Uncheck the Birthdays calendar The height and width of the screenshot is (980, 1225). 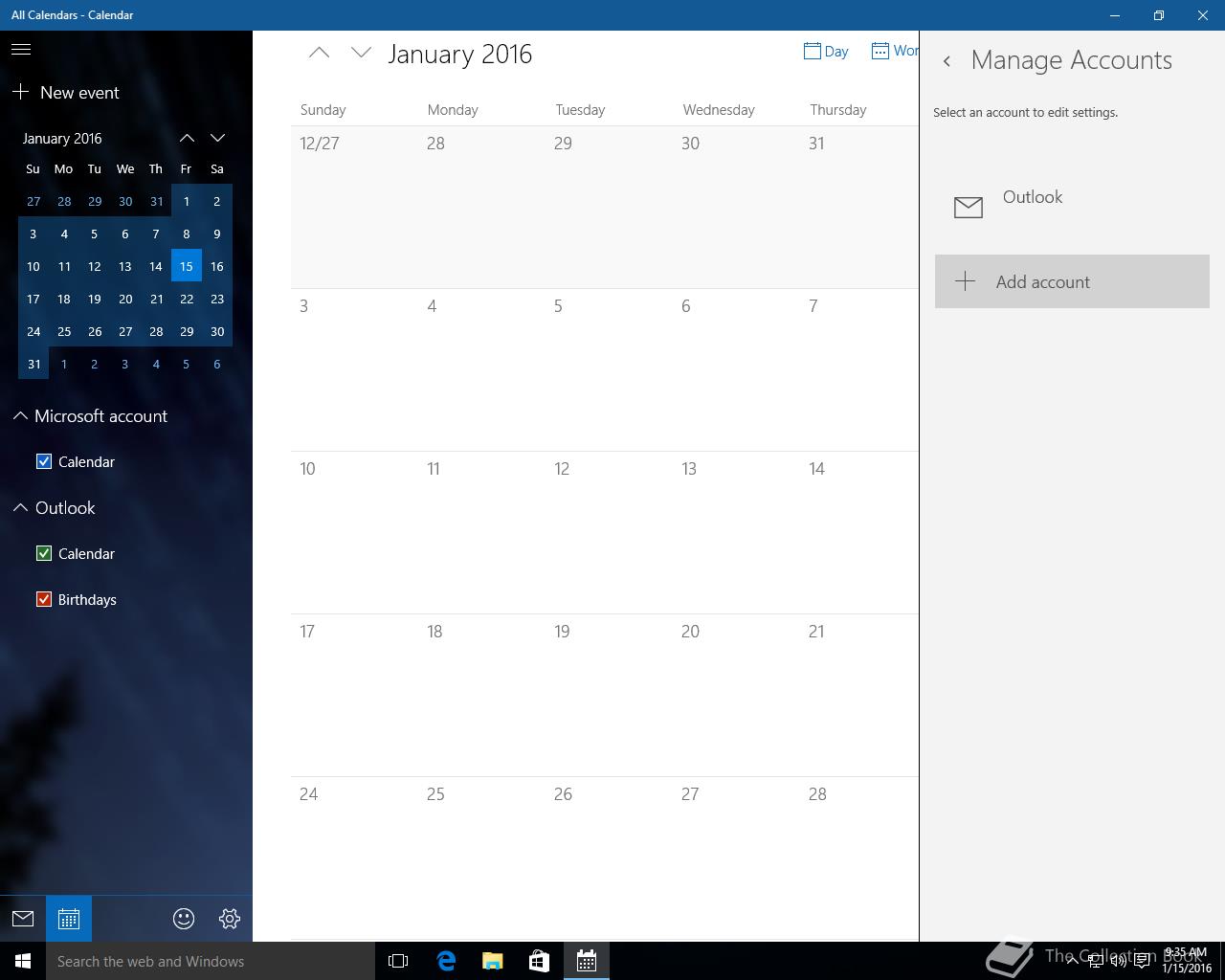(44, 599)
